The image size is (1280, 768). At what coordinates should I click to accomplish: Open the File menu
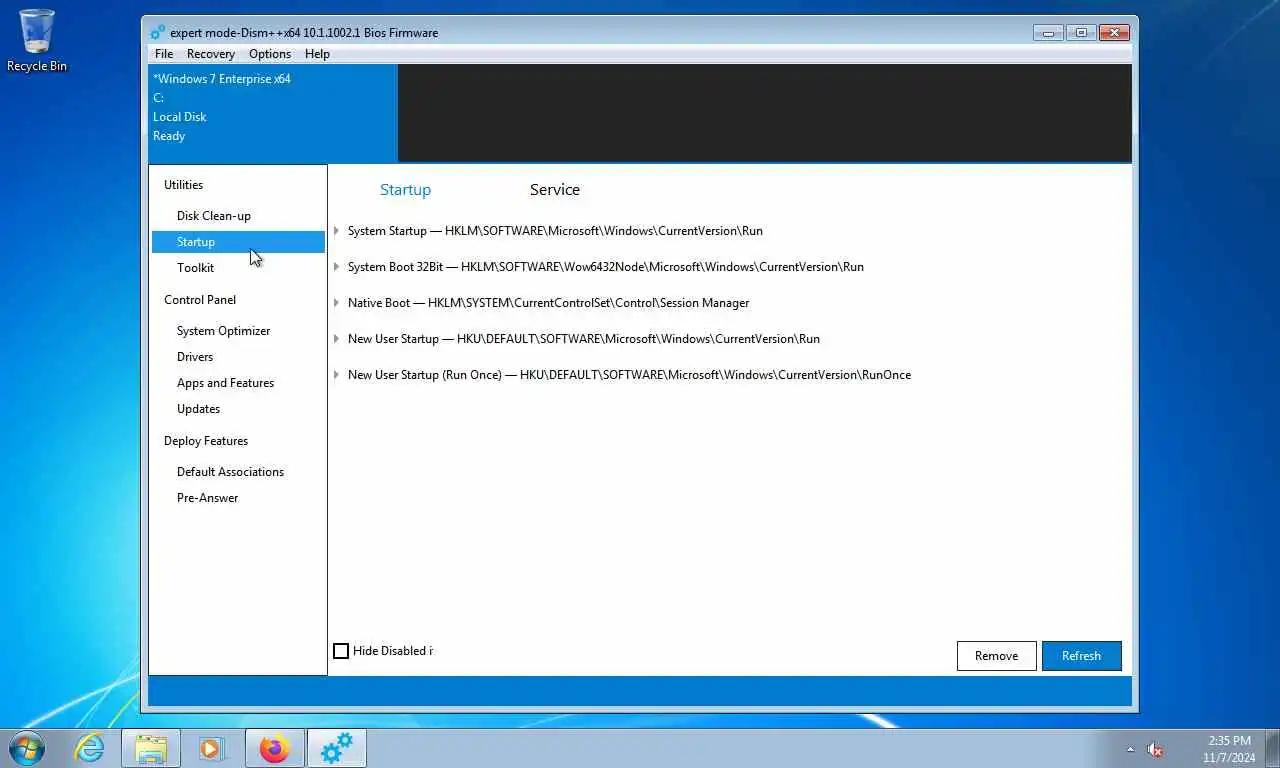[164, 54]
